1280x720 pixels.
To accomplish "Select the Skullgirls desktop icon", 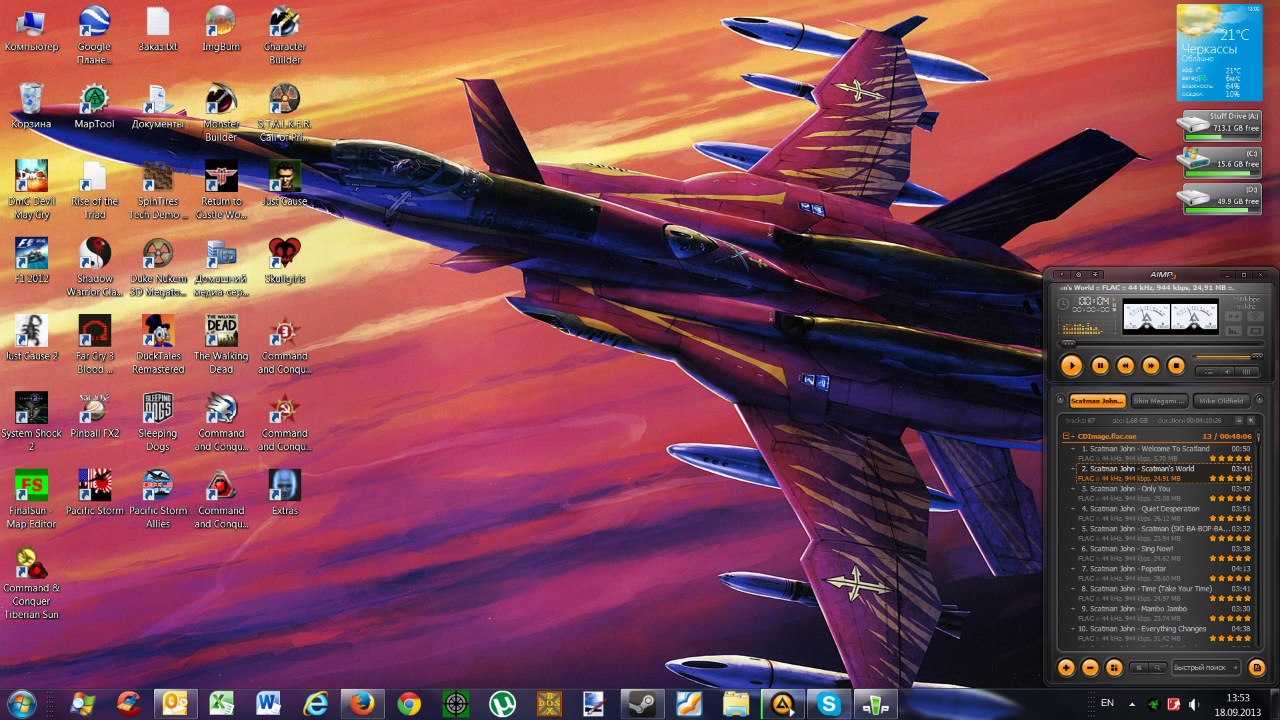I will 285,261.
